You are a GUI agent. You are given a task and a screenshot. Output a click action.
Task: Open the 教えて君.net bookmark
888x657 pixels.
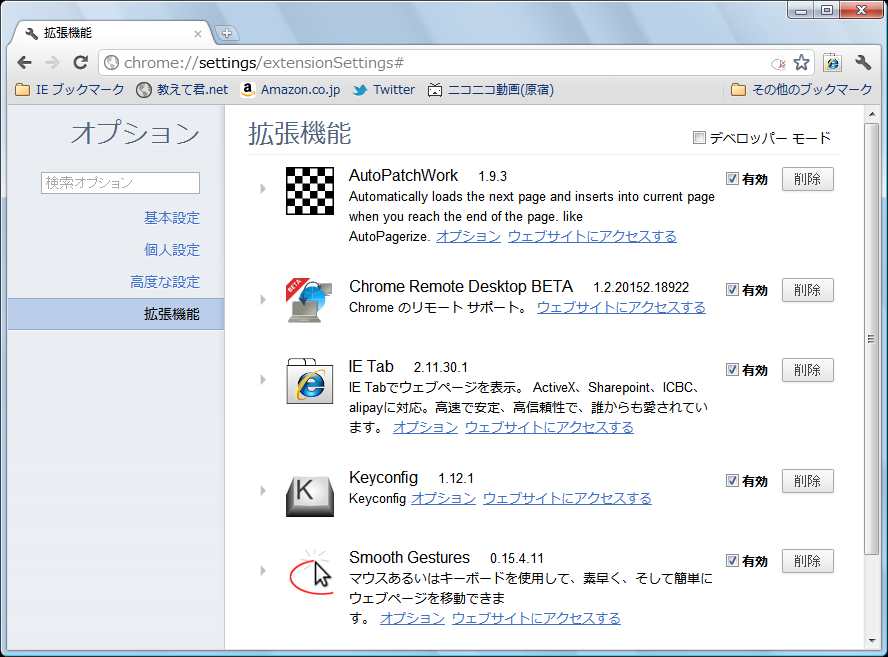coord(182,89)
